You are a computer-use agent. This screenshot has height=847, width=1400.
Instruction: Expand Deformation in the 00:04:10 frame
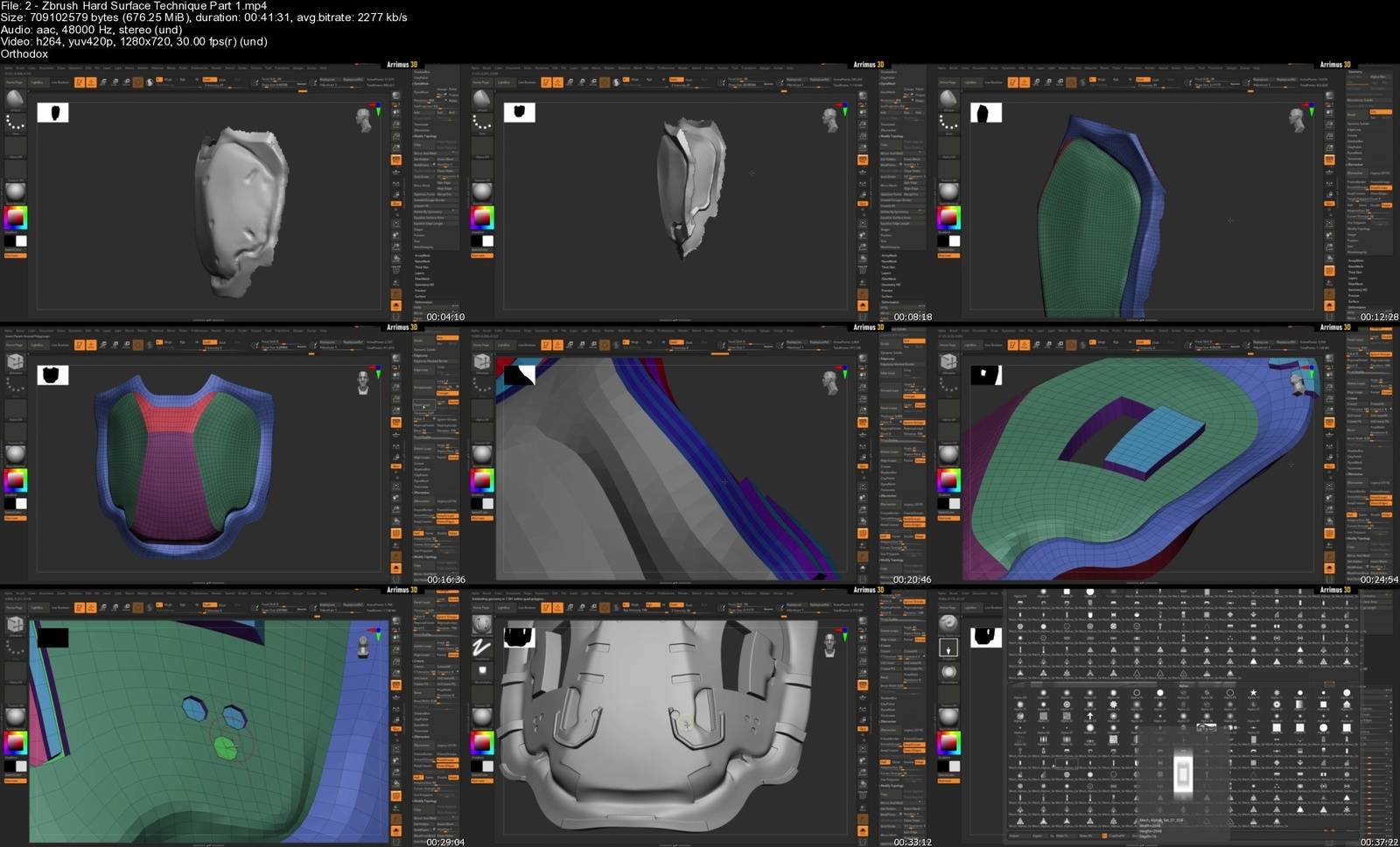[x=423, y=302]
